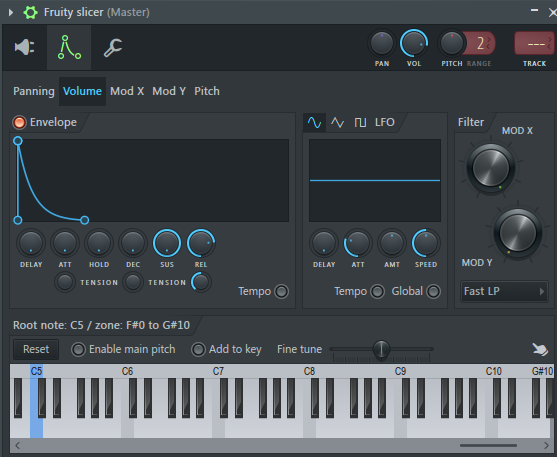This screenshot has height=457, width=557.
Task: Open the Mod X tab
Action: pos(127,91)
